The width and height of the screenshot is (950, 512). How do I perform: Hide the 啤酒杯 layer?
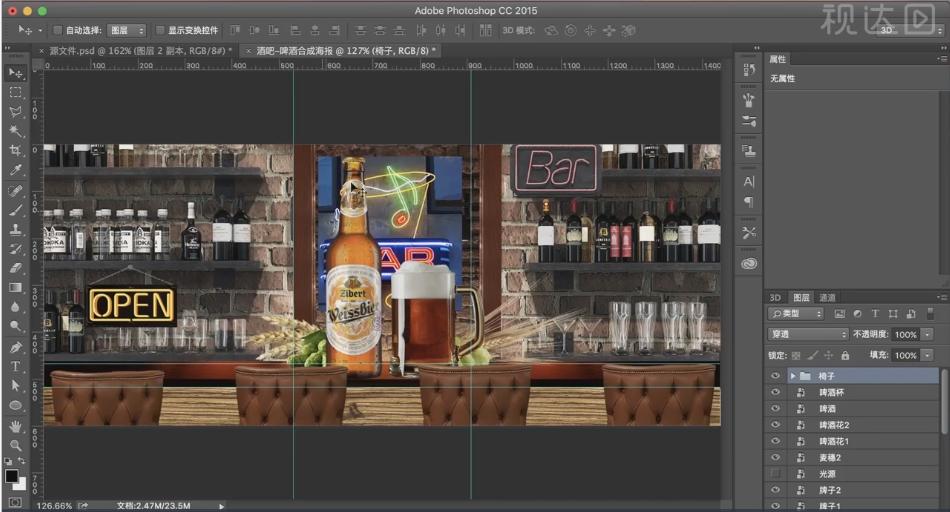click(x=775, y=392)
